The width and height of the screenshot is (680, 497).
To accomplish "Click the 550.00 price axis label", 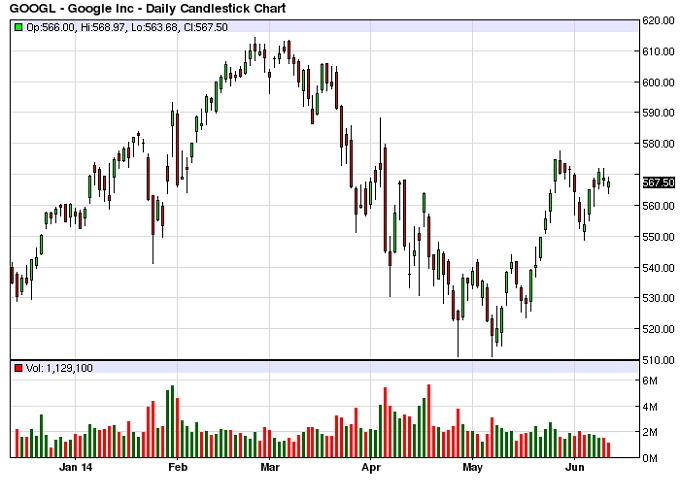I will [658, 237].
